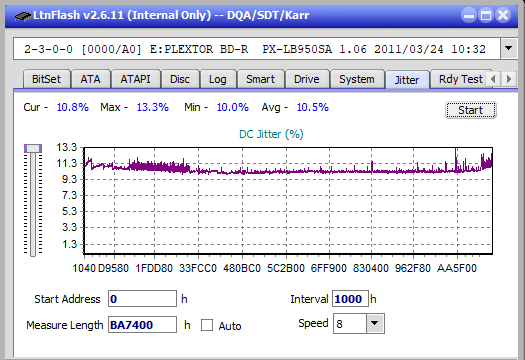Image resolution: width=525 pixels, height=360 pixels.
Task: Open the ATAPI tab
Action: 135,79
